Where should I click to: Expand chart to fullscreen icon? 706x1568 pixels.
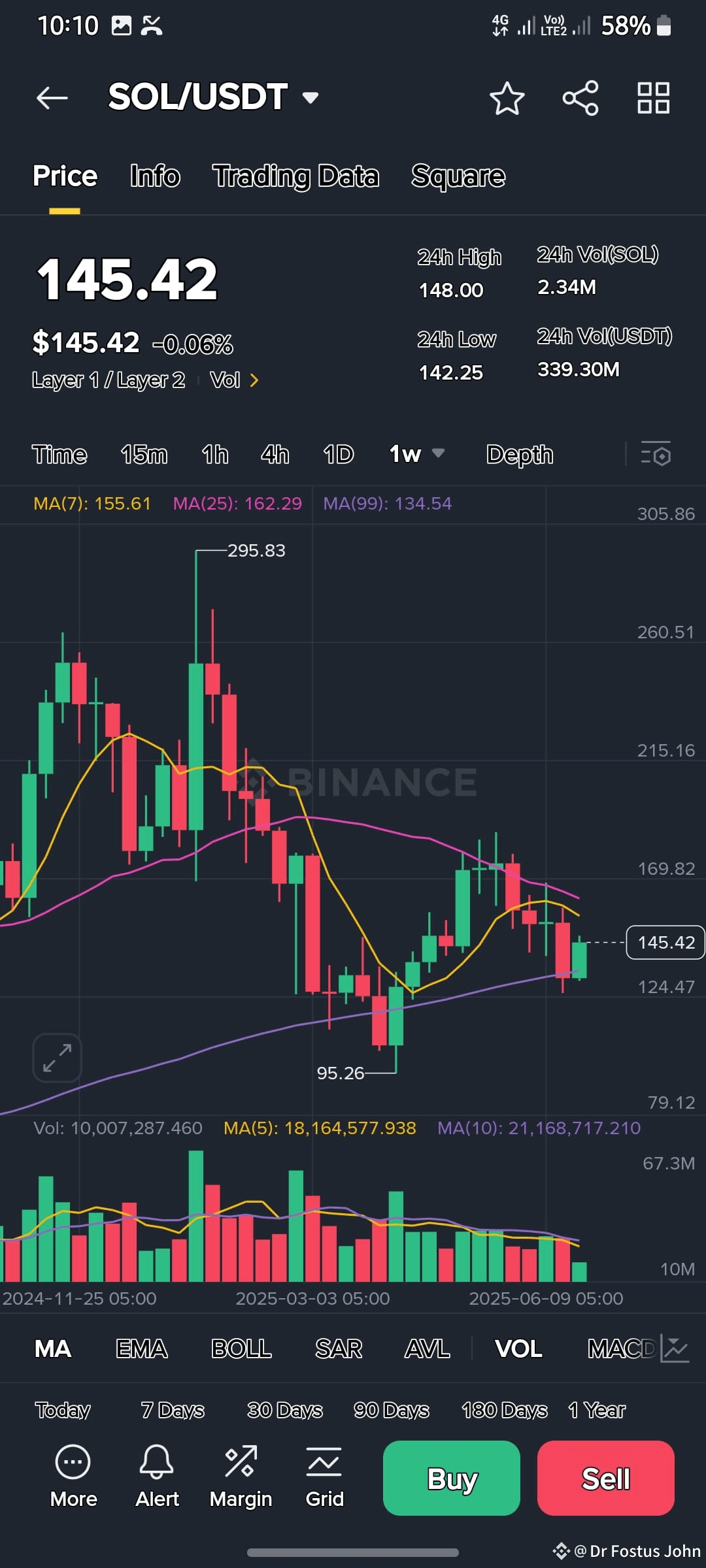point(58,1058)
